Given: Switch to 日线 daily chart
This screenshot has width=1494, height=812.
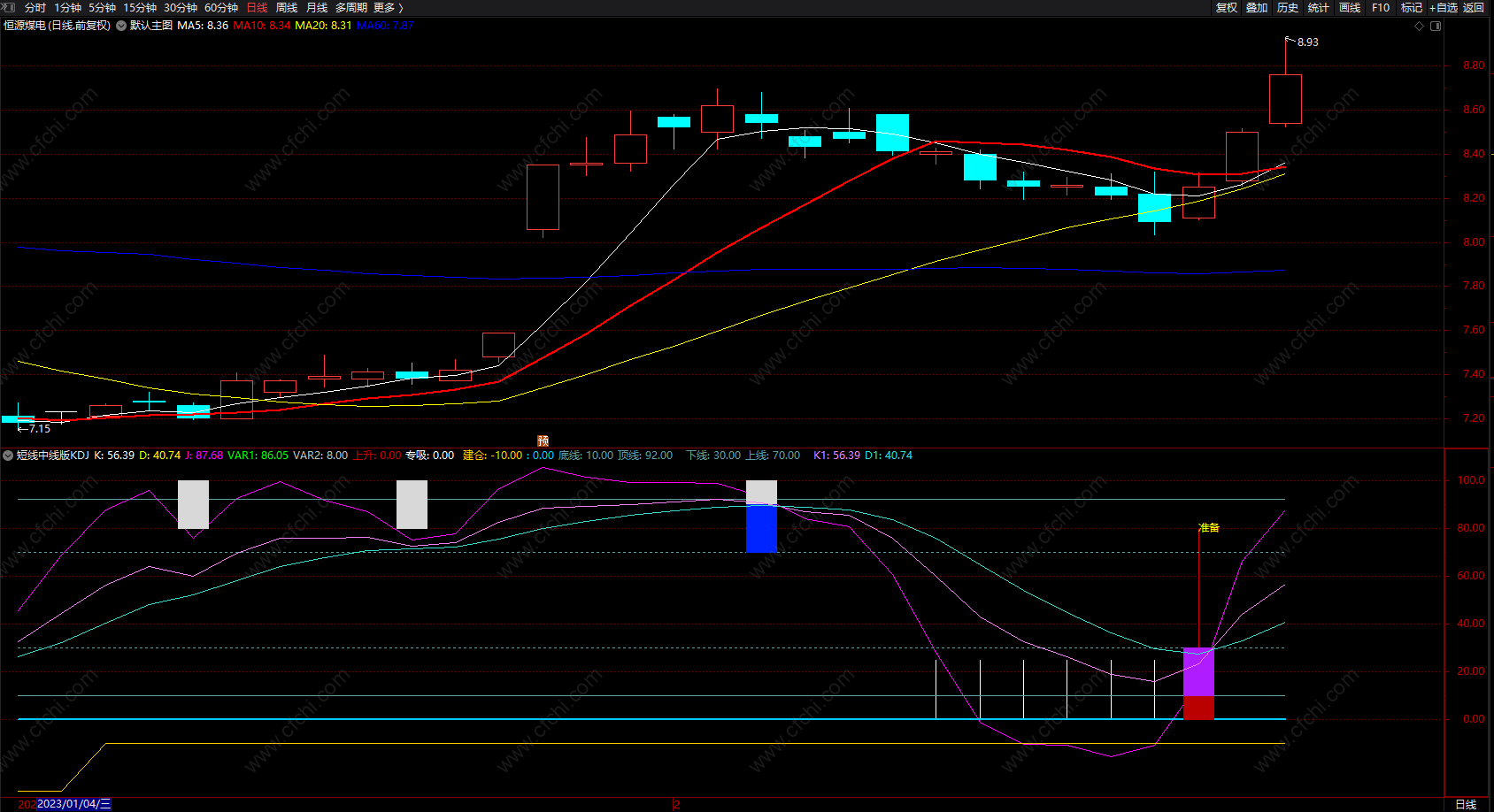Looking at the screenshot, I should [x=257, y=7].
